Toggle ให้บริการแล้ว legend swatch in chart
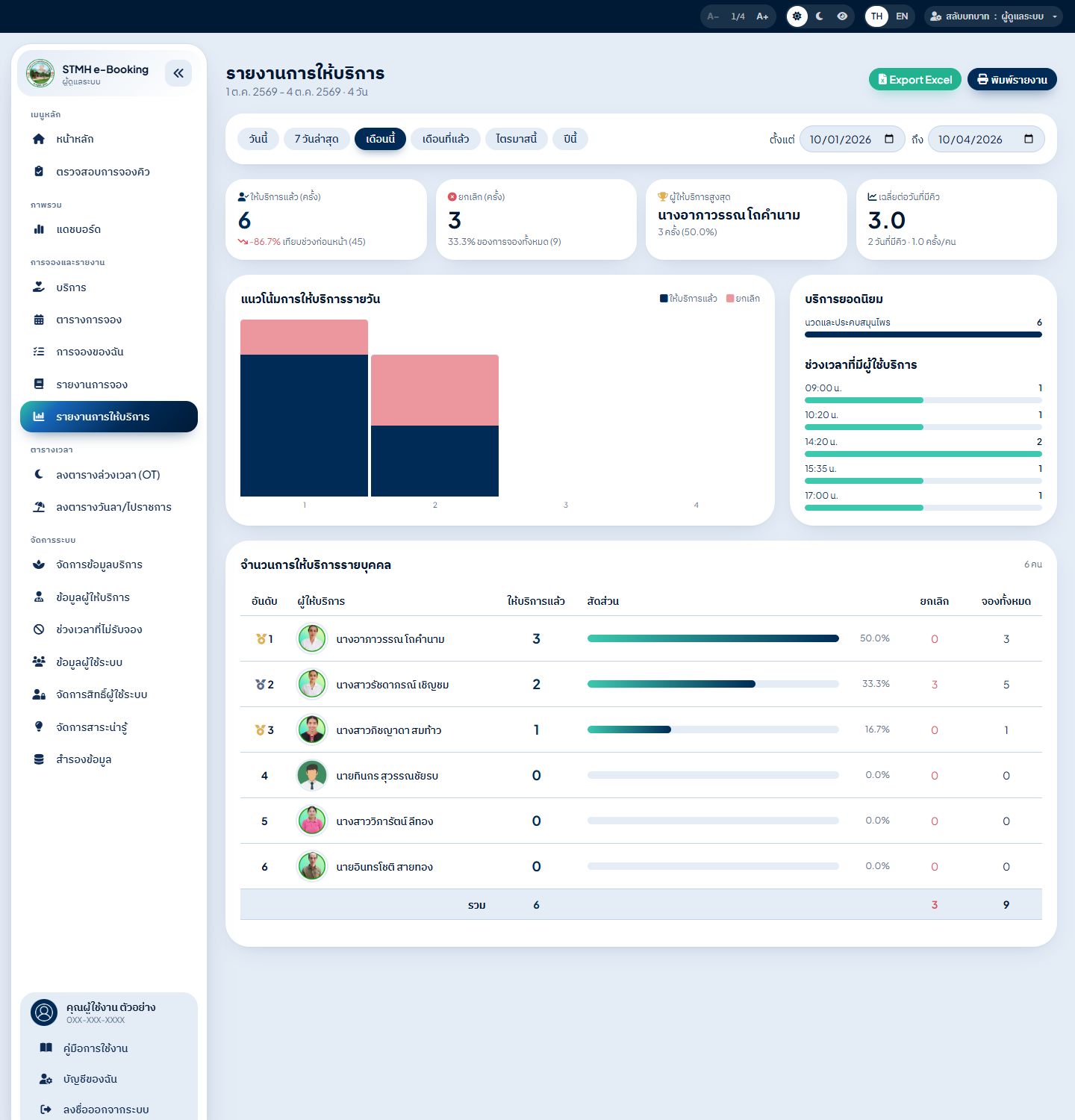1075x1120 pixels. click(664, 299)
